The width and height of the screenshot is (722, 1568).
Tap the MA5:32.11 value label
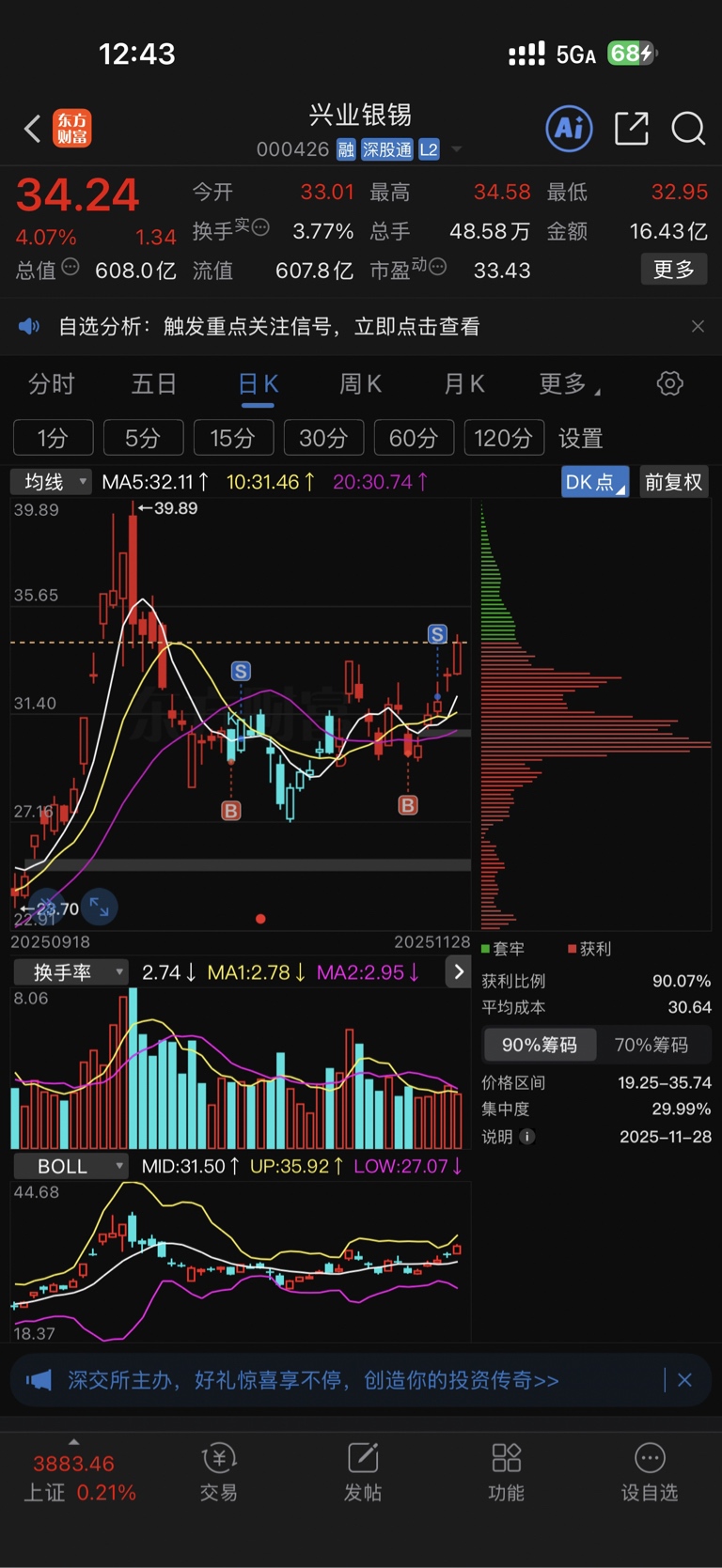[155, 482]
